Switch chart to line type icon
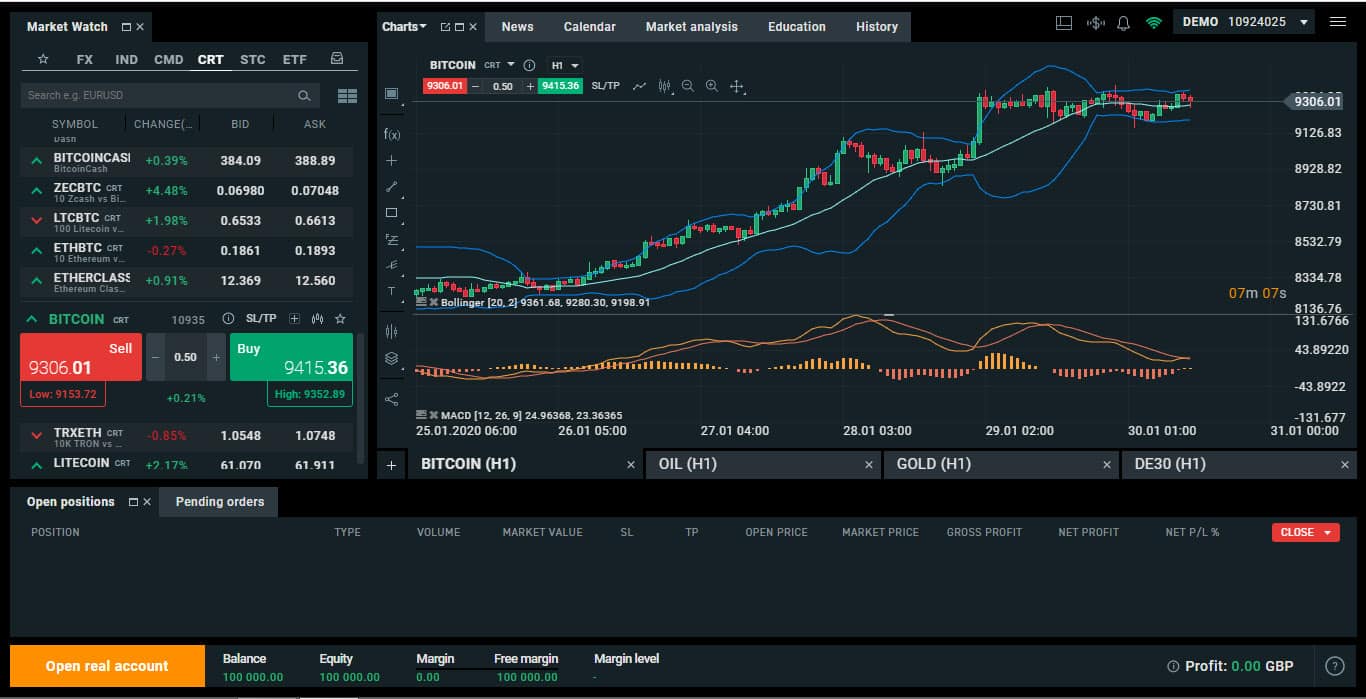The image size is (1366, 699). [639, 86]
